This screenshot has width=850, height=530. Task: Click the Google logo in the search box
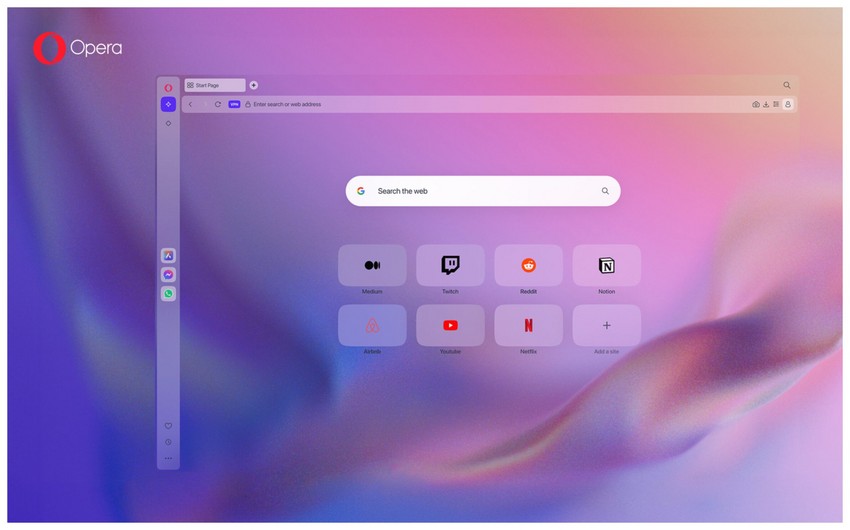[x=361, y=191]
